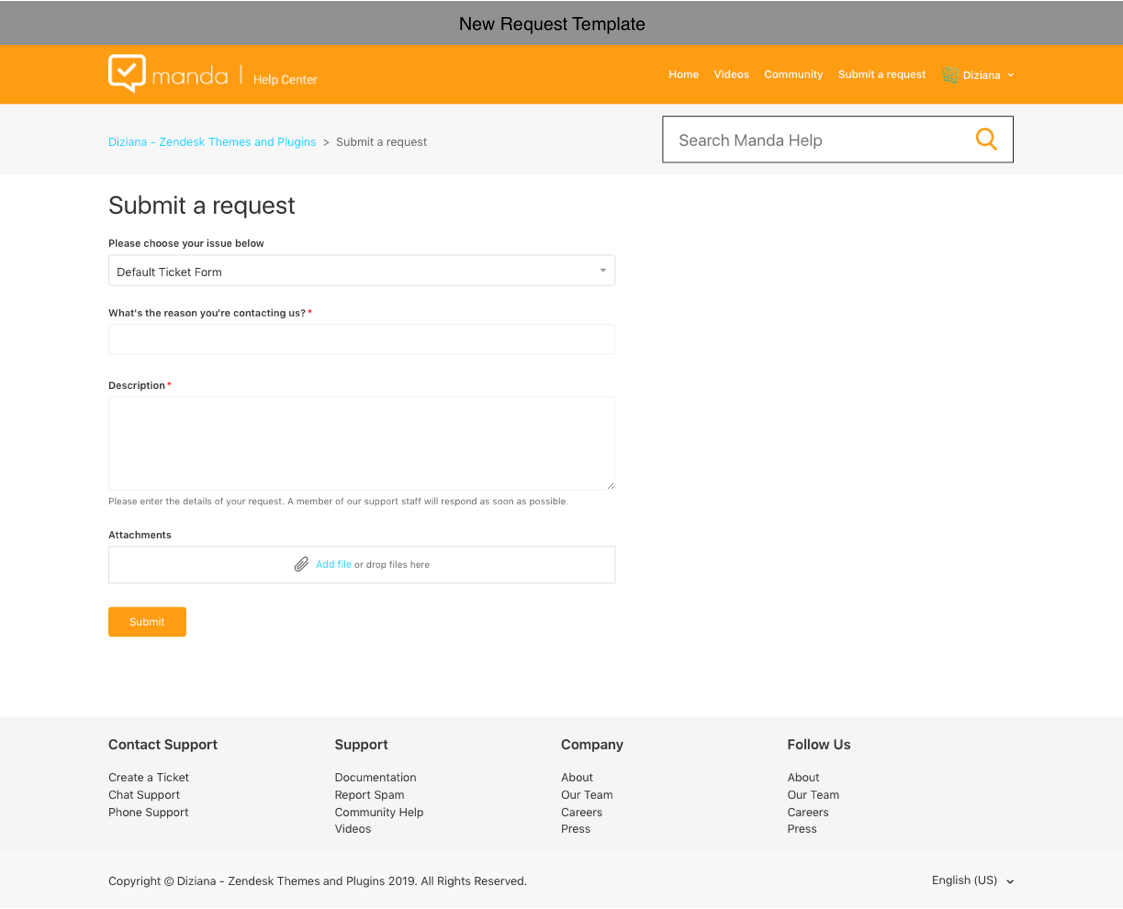Grab the Description textarea resize handle
1123x909 pixels.
pos(610,485)
